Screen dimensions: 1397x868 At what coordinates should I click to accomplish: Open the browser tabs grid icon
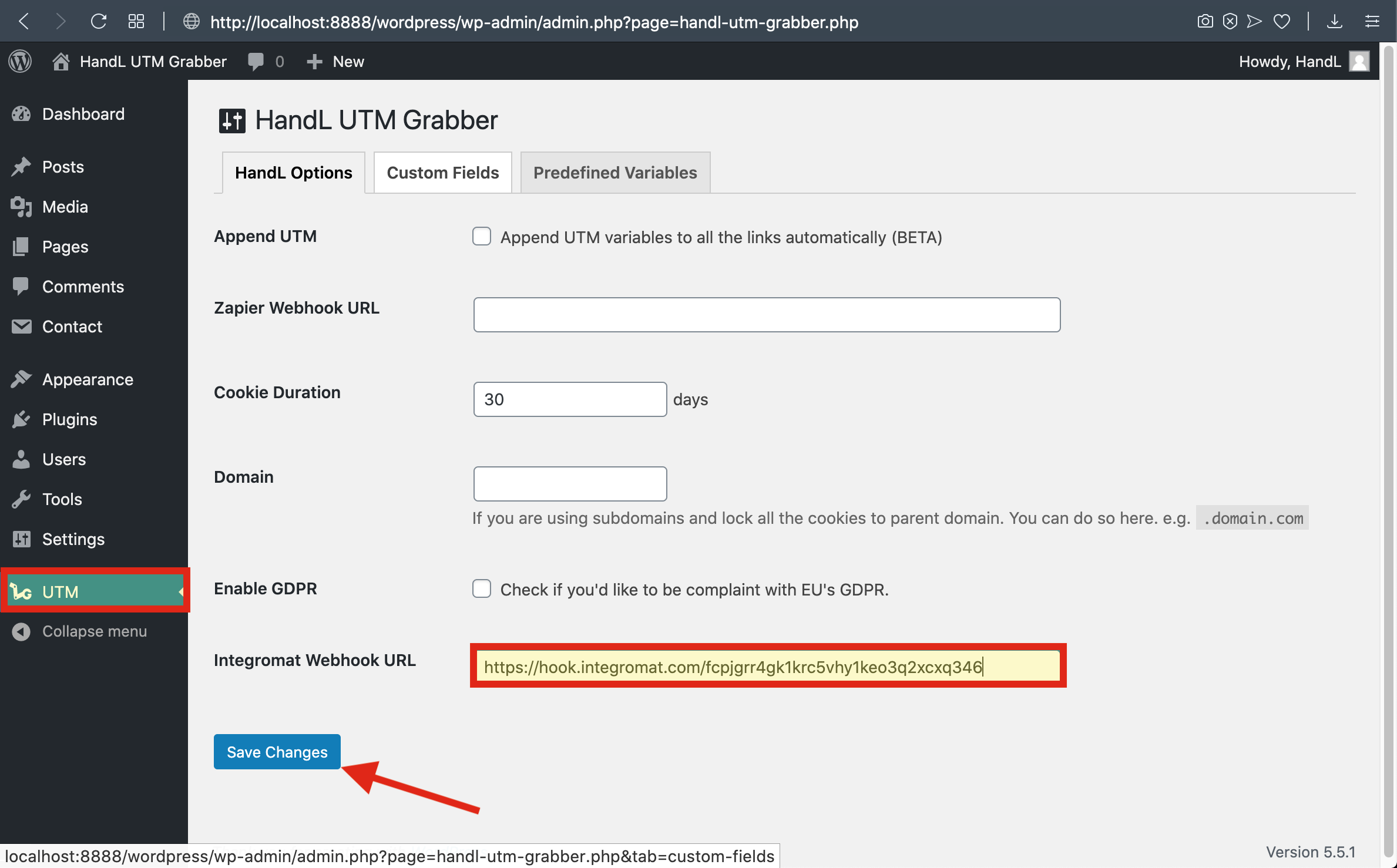pyautogui.click(x=136, y=22)
